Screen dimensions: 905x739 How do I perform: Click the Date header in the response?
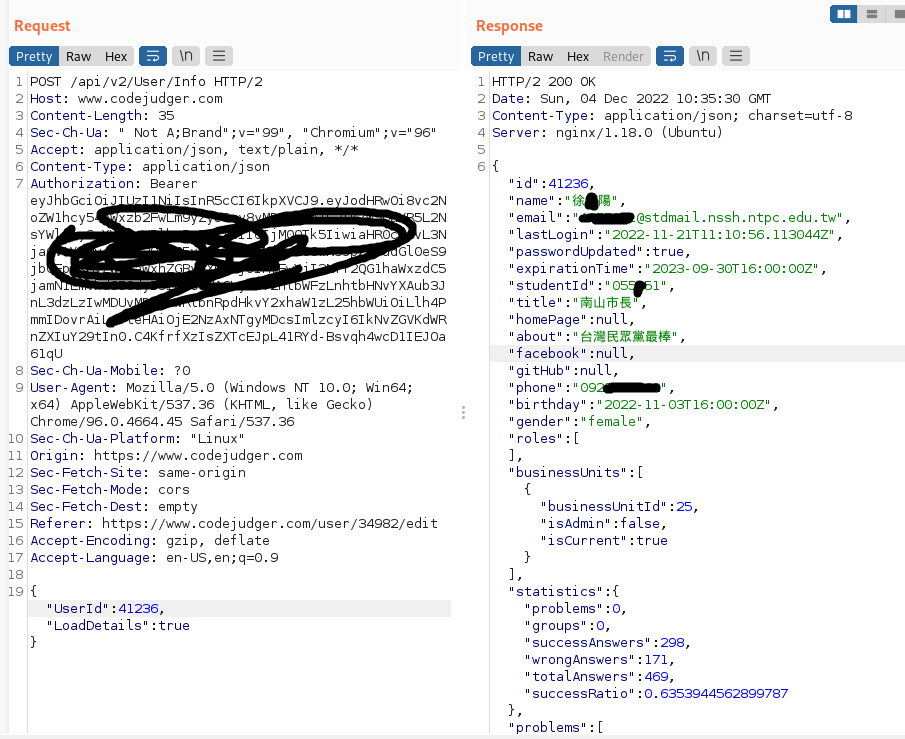[x=631, y=99]
